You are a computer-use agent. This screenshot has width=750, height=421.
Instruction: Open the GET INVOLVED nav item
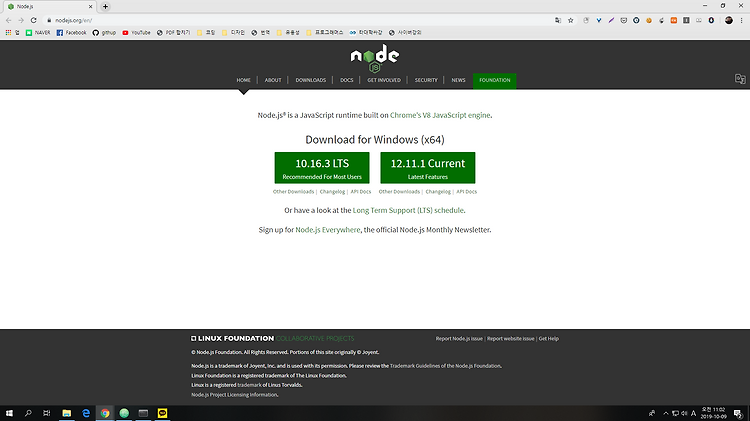tap(384, 80)
